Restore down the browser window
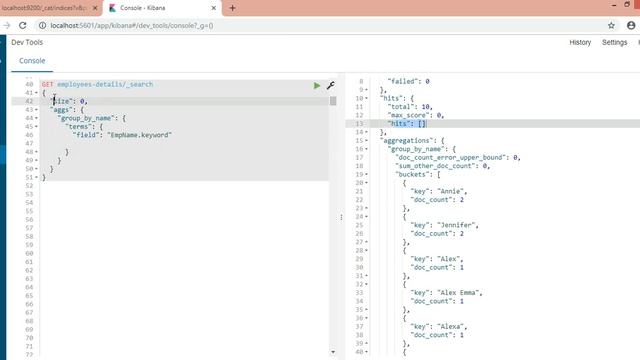The width and height of the screenshot is (640, 360). pyautogui.click(x=627, y=4)
